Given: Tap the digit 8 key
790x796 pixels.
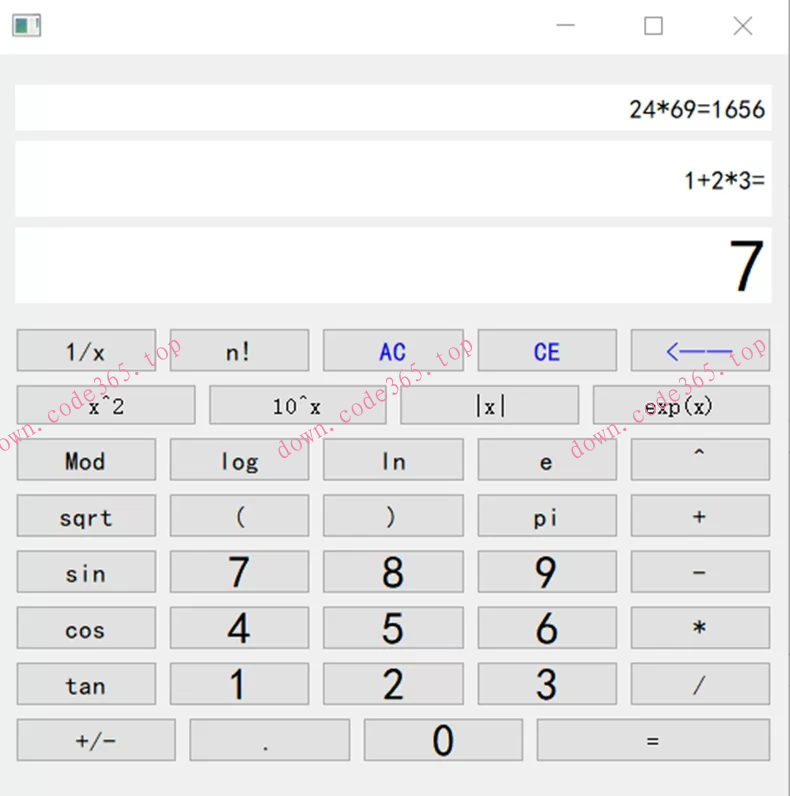Looking at the screenshot, I should (393, 572).
